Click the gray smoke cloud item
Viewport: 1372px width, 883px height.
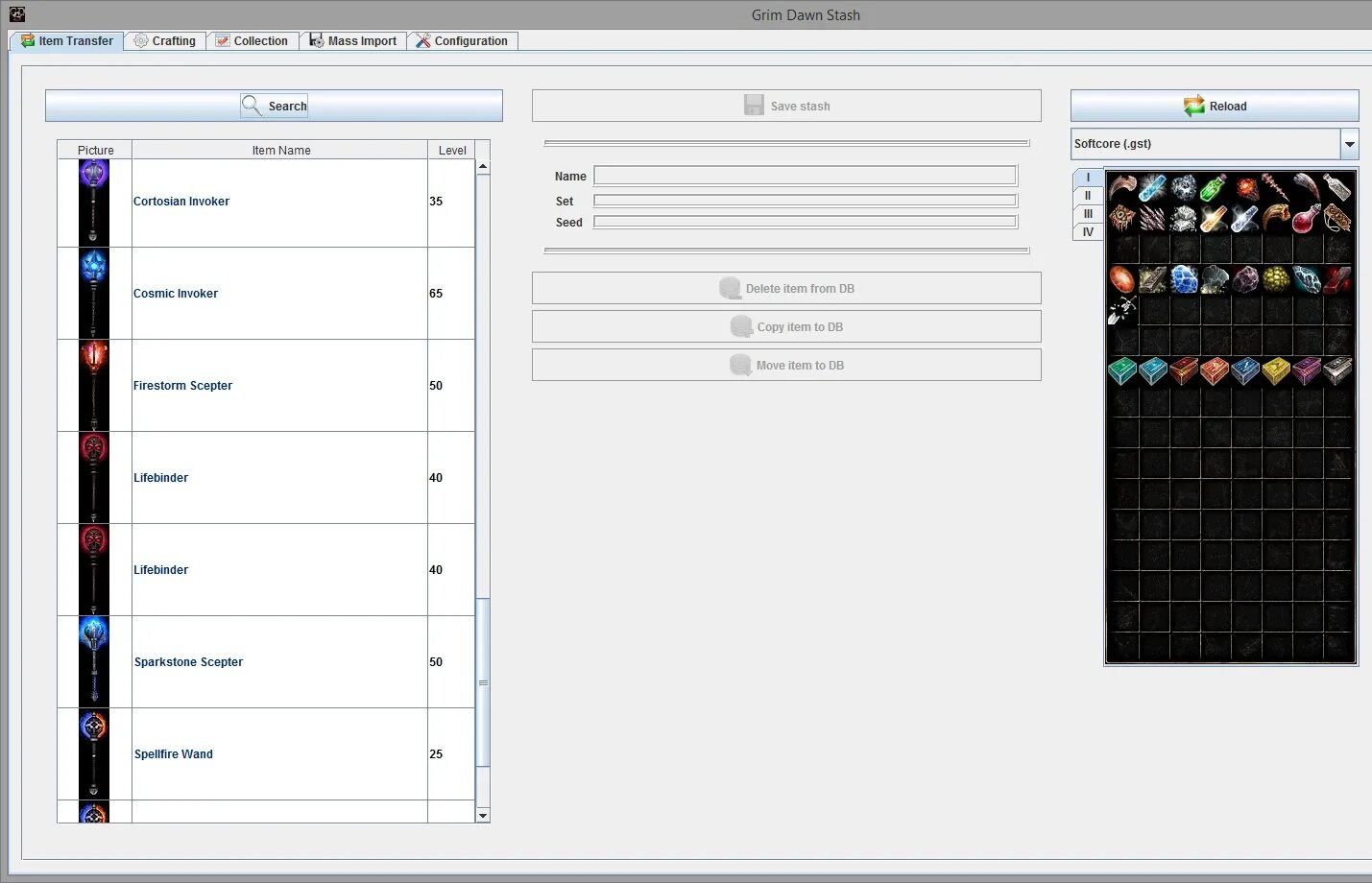1215,279
